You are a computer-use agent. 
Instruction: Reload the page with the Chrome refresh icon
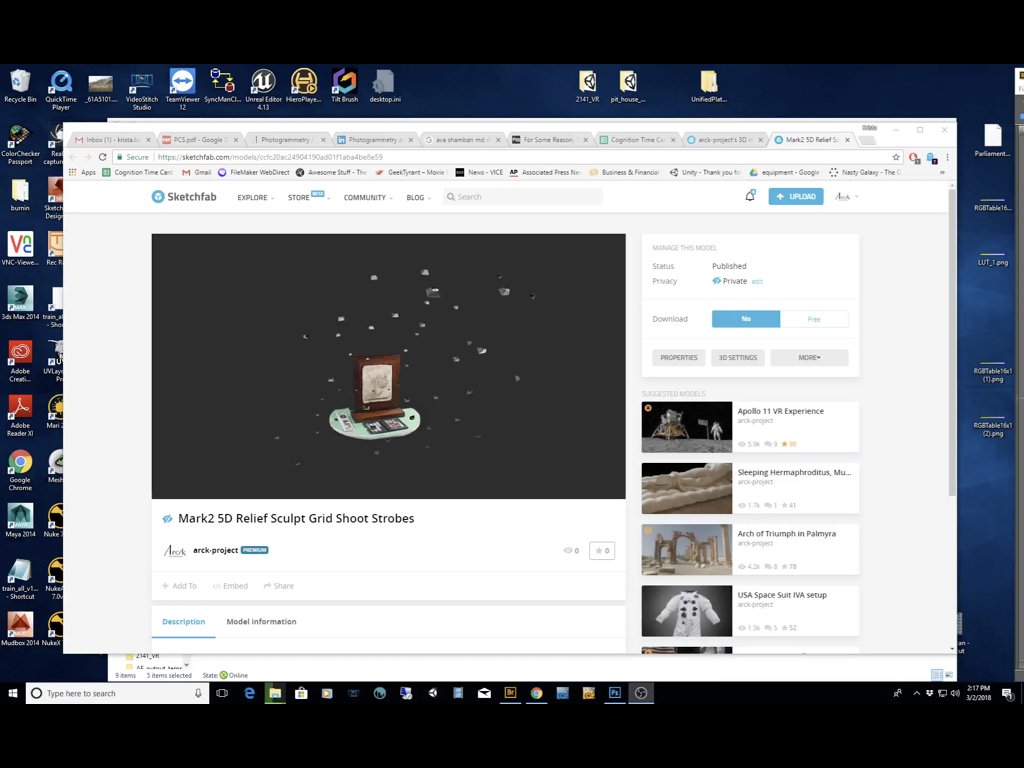click(x=103, y=157)
